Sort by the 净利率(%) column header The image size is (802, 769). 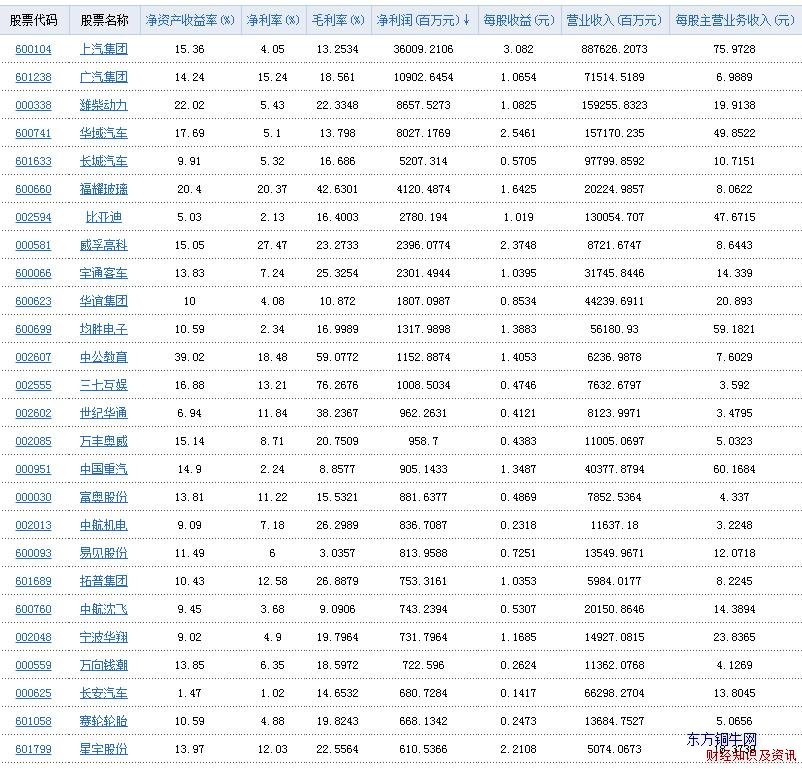273,20
